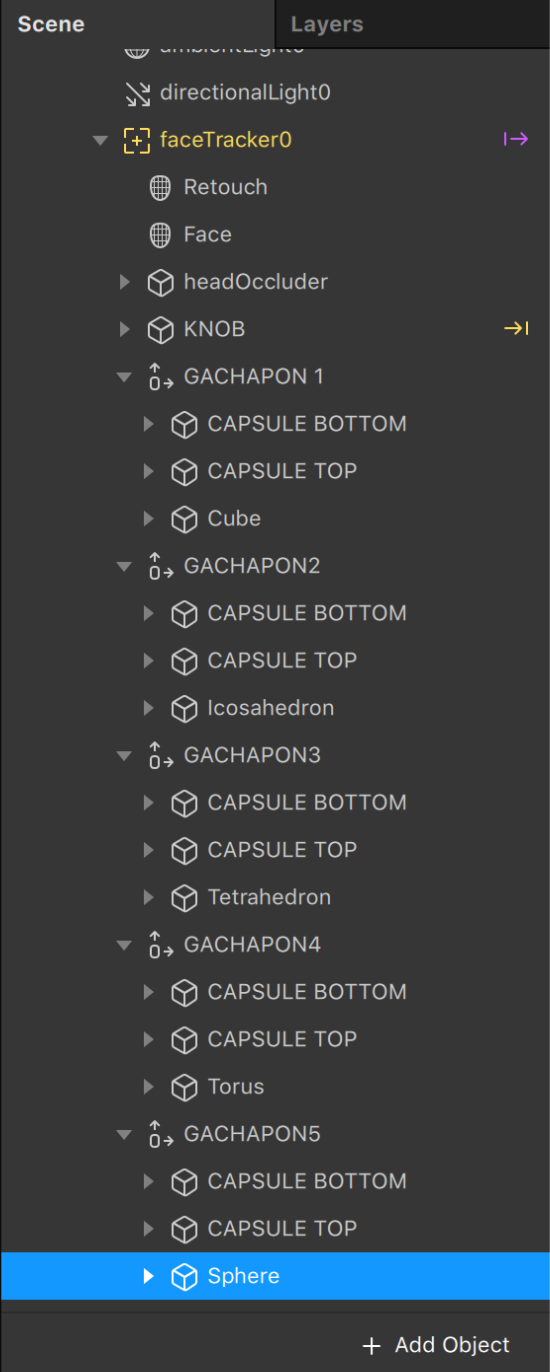Click the directionalLight0 light icon
Screen dimensions: 550x1372
137,93
